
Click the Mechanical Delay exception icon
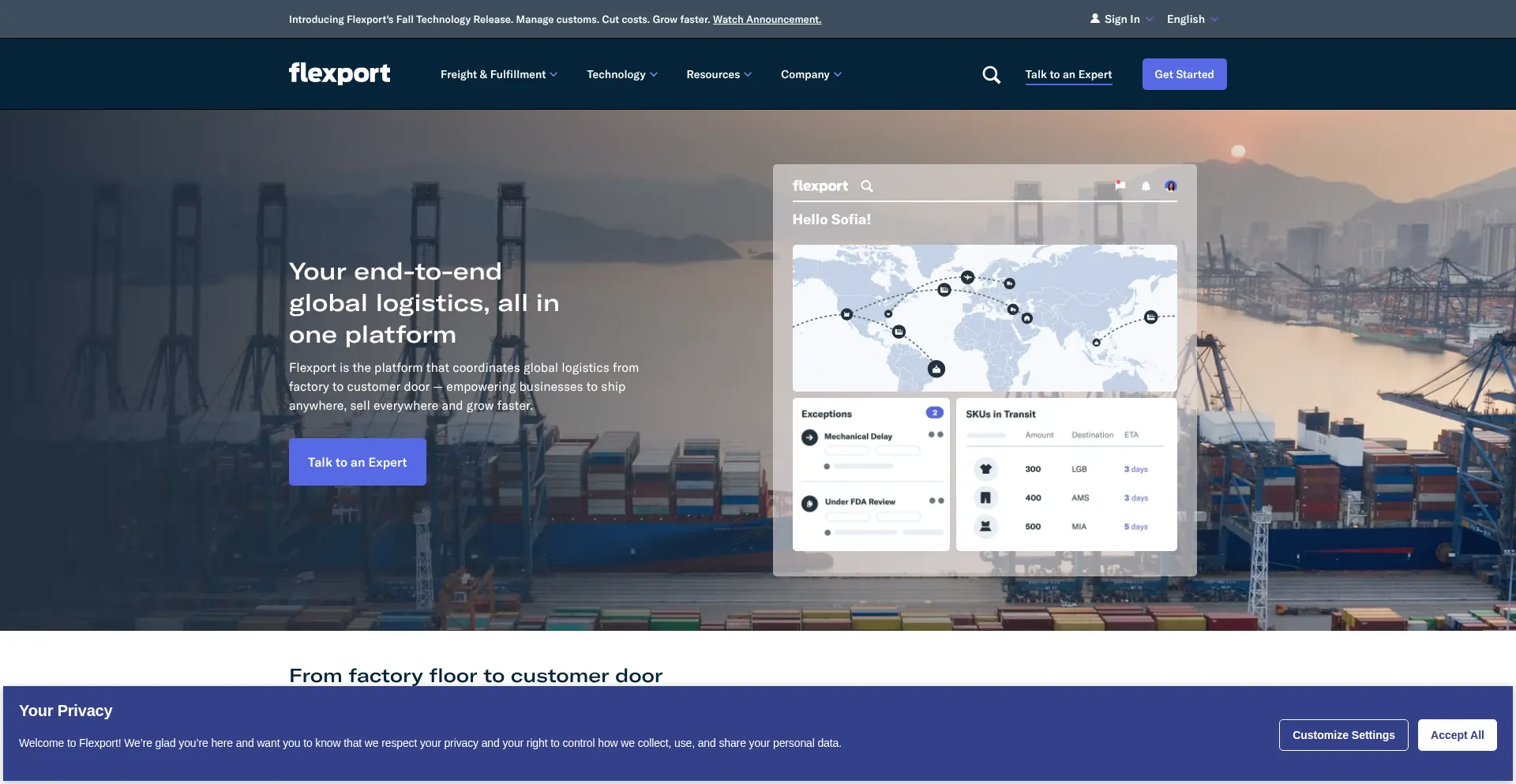[809, 436]
